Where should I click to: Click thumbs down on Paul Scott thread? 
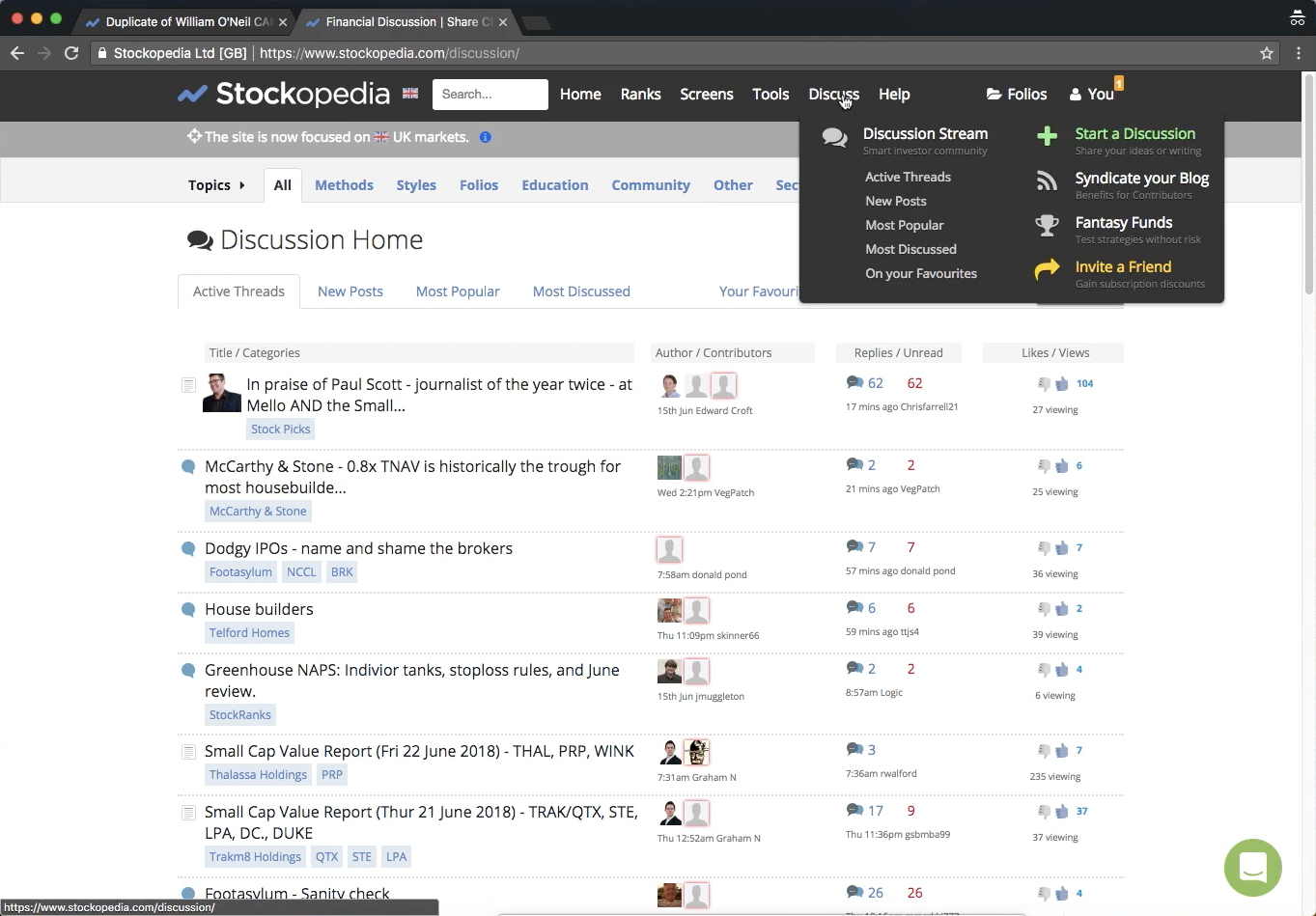point(1044,384)
